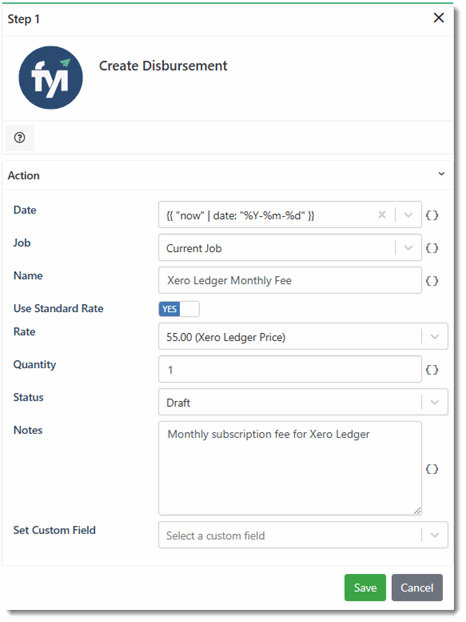Open the merge field braces beside Job

(x=432, y=248)
